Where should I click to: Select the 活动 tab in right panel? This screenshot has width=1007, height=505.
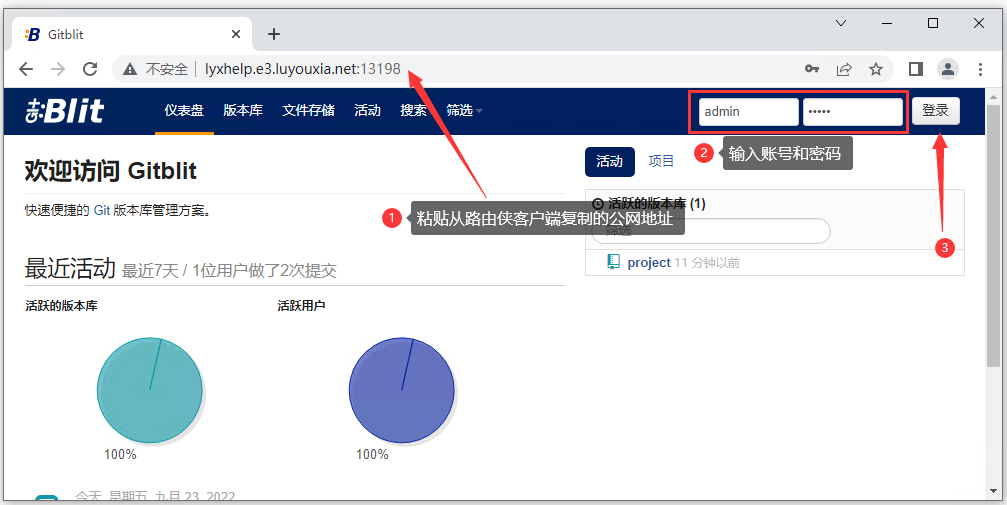609,161
